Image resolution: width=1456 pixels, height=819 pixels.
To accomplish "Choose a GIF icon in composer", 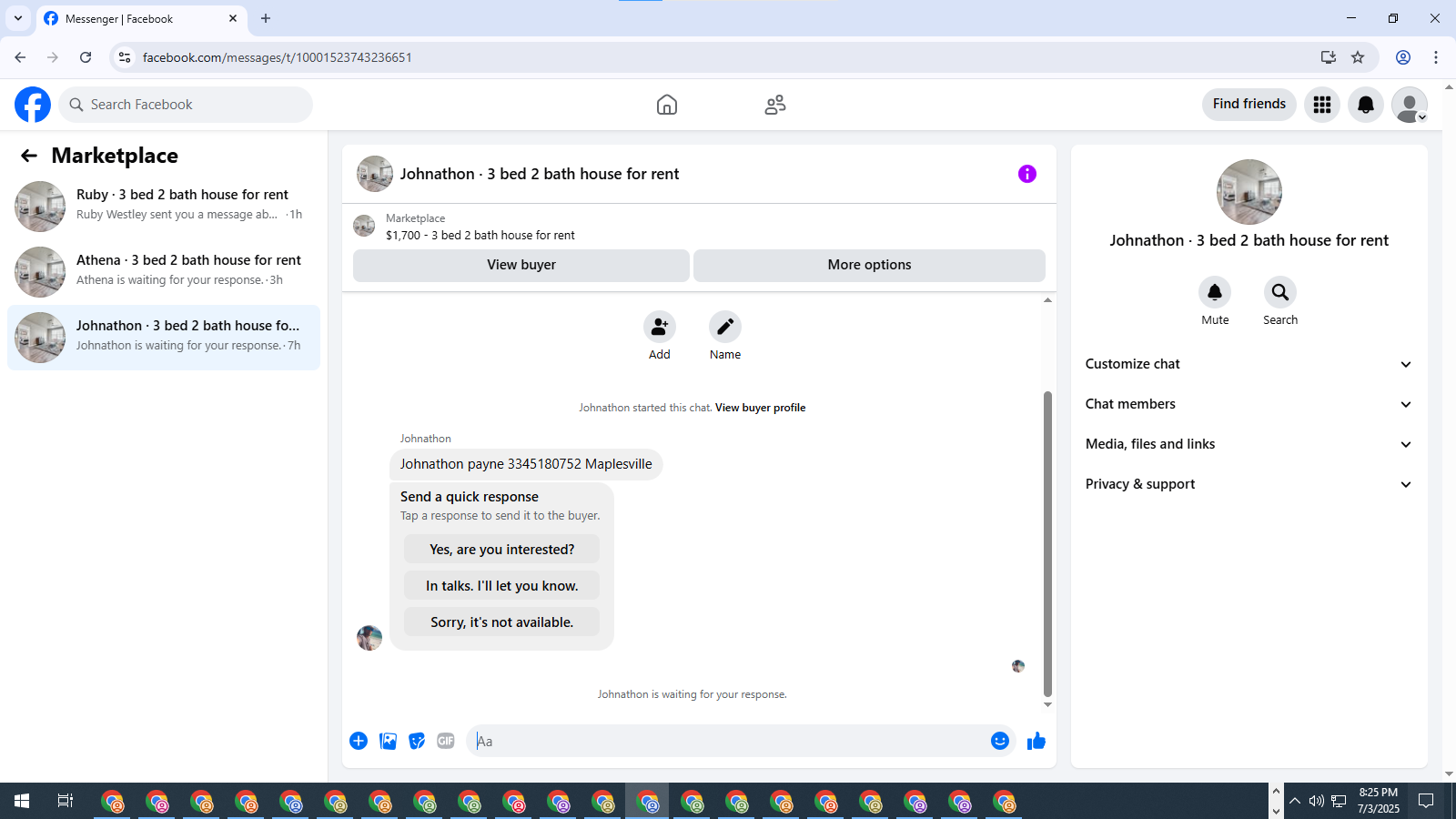I will pyautogui.click(x=446, y=741).
